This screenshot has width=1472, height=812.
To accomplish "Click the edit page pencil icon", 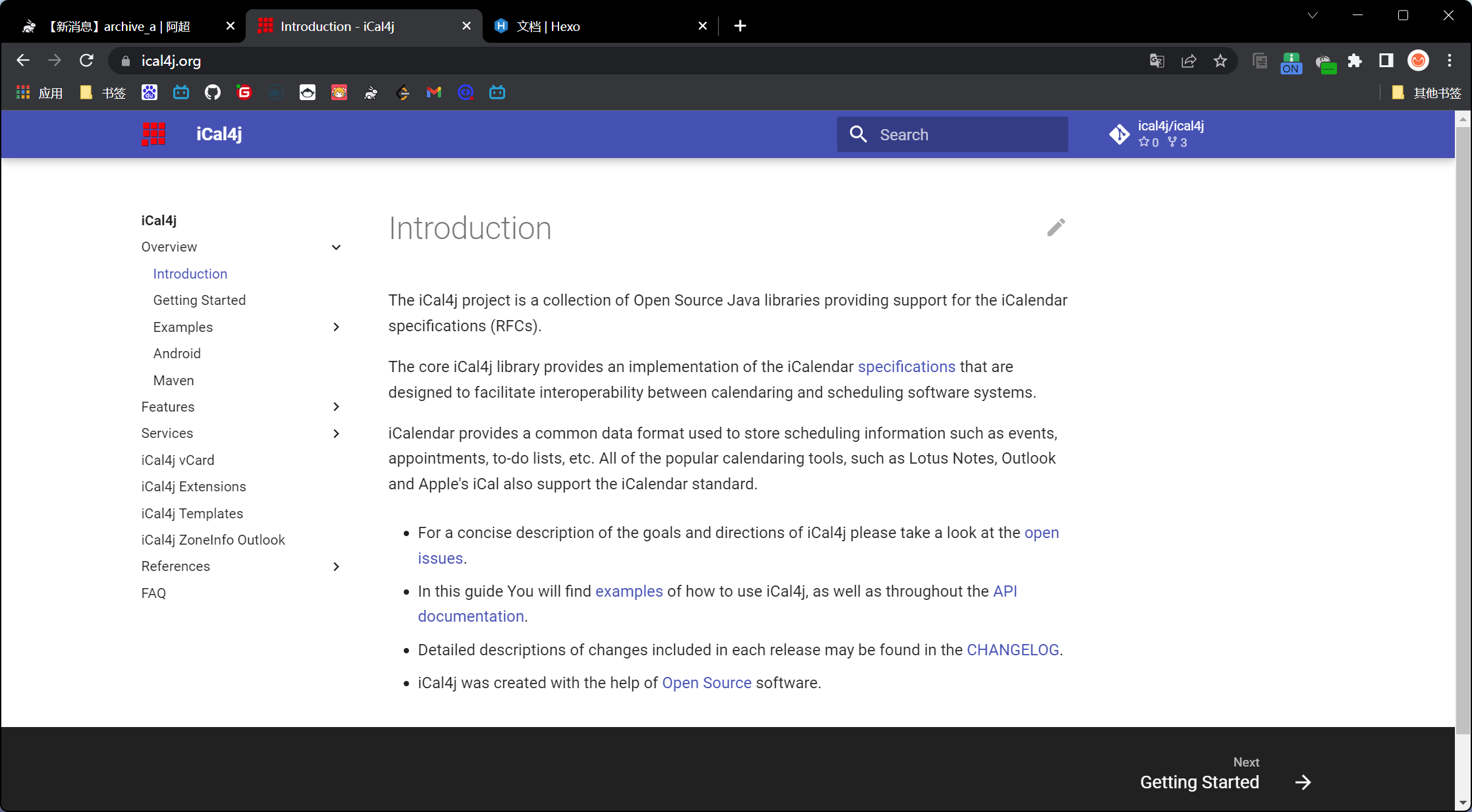I will pyautogui.click(x=1056, y=227).
